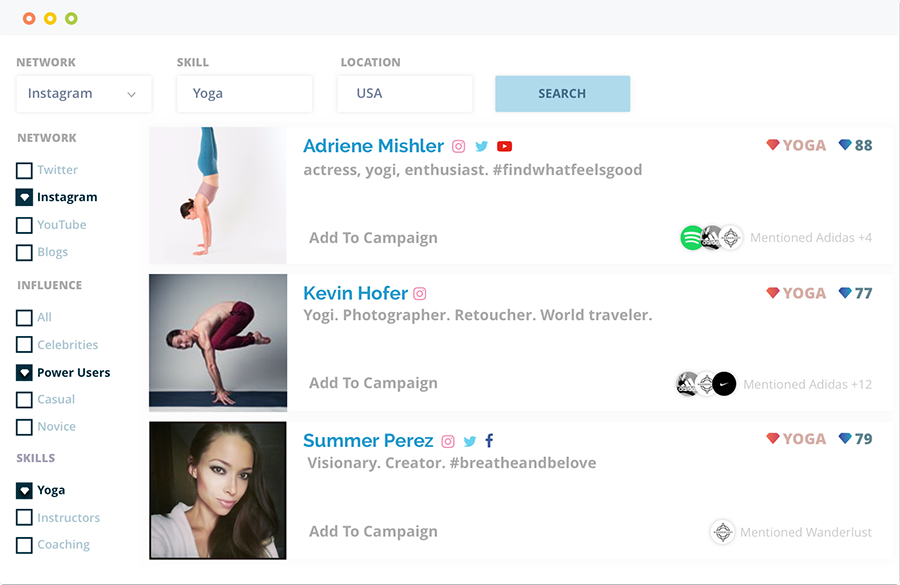
Task: Tick the Coaching skill checkbox
Action: click(25, 546)
